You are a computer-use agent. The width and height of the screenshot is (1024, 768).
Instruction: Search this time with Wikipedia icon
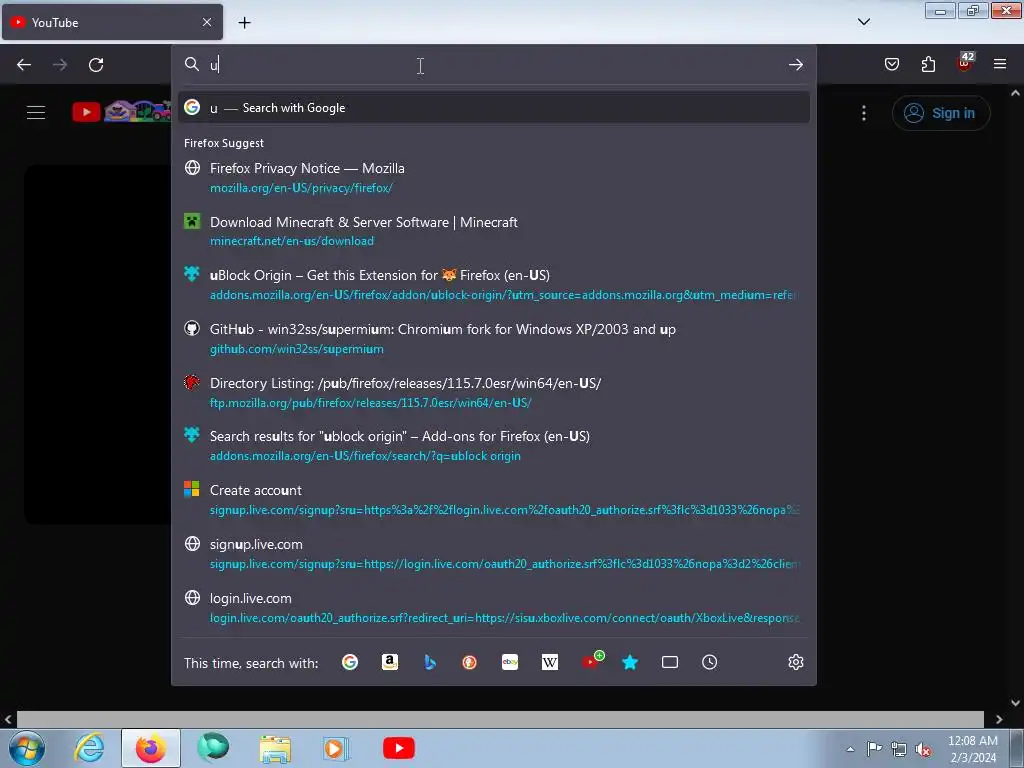tap(550, 662)
